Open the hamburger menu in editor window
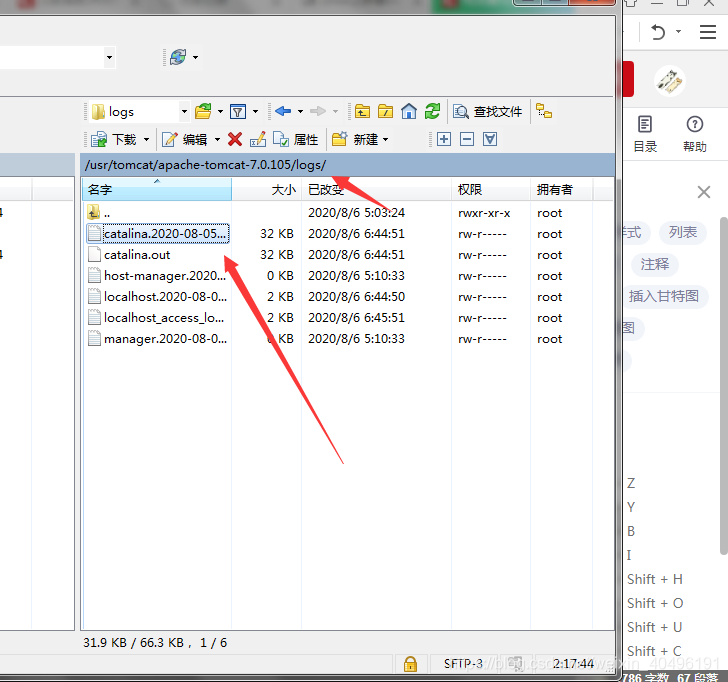This screenshot has height=682, width=728. pos(708,32)
